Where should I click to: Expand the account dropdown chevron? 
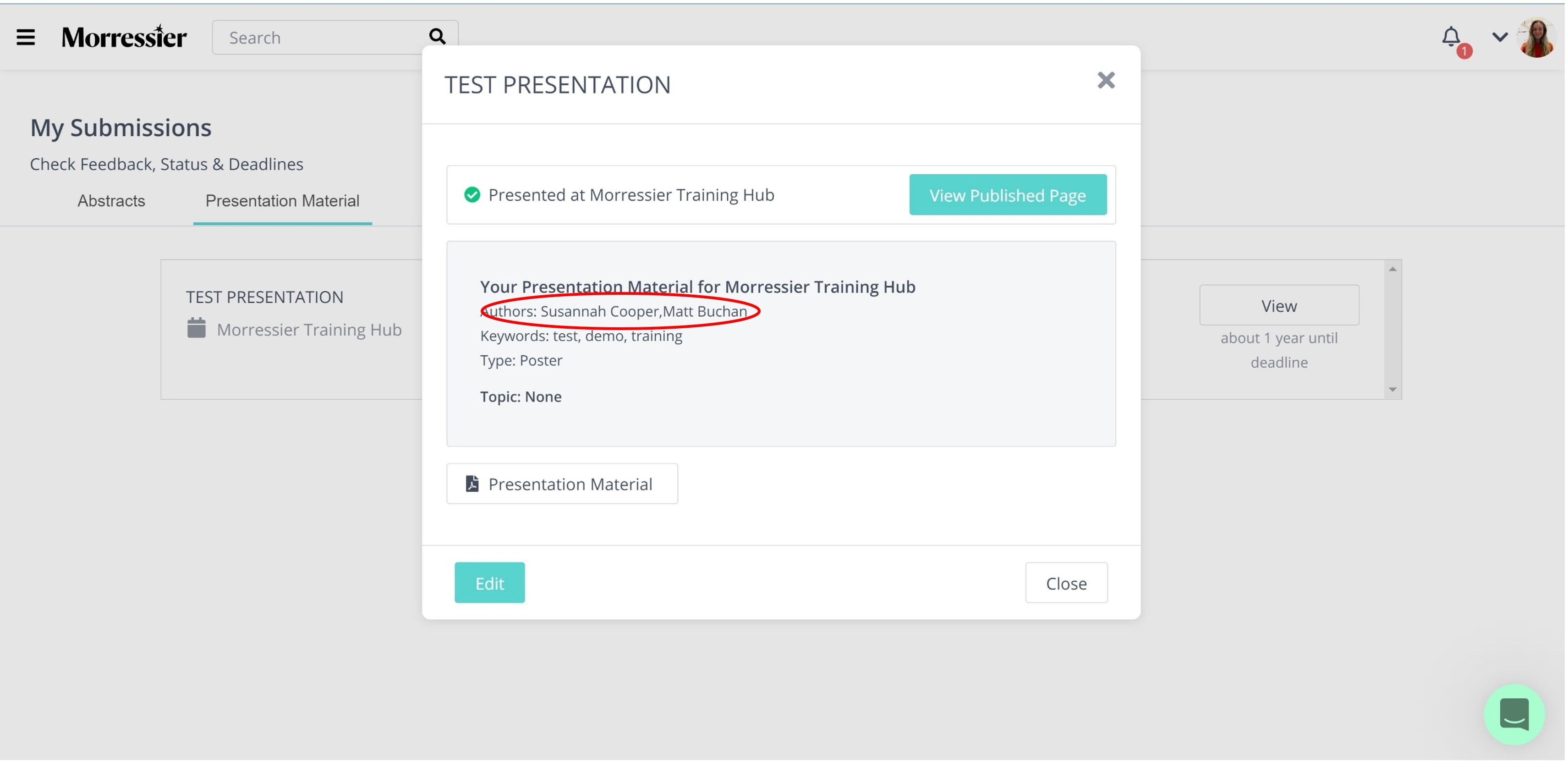point(1500,37)
